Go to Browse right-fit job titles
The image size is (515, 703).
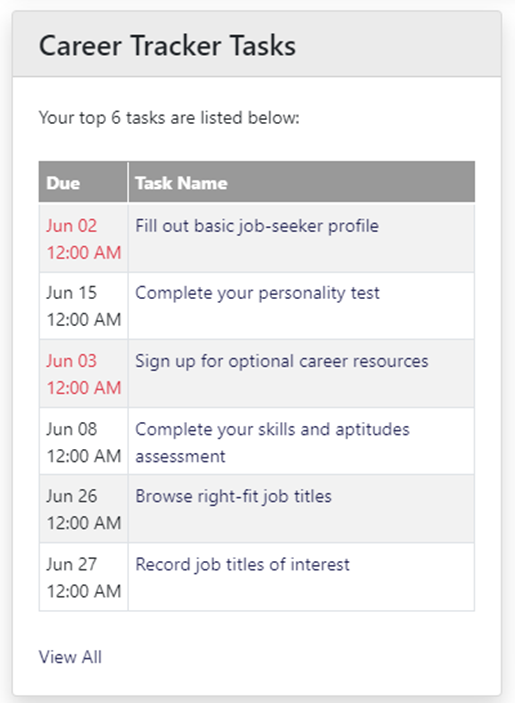pos(233,496)
